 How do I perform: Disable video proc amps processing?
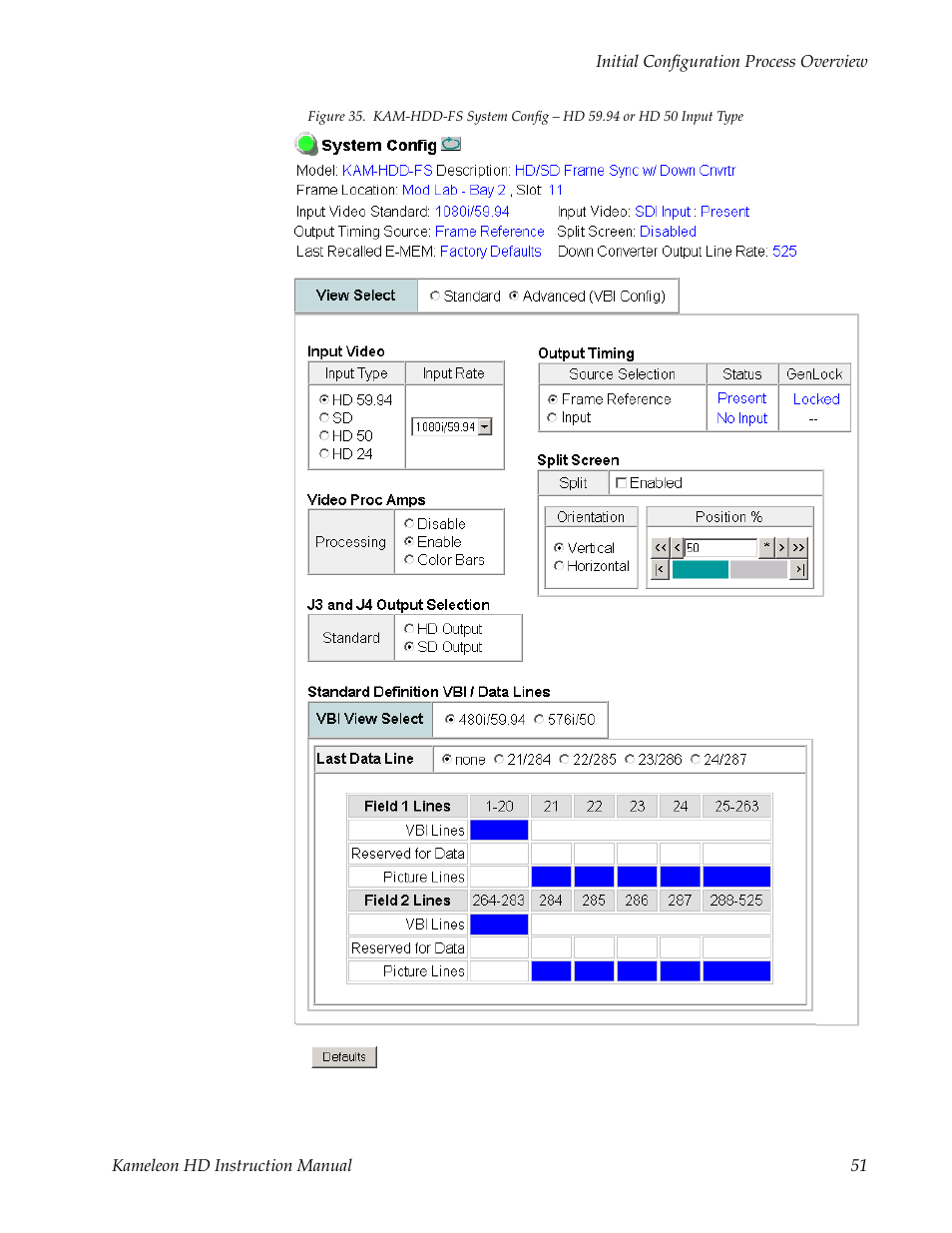coord(409,523)
